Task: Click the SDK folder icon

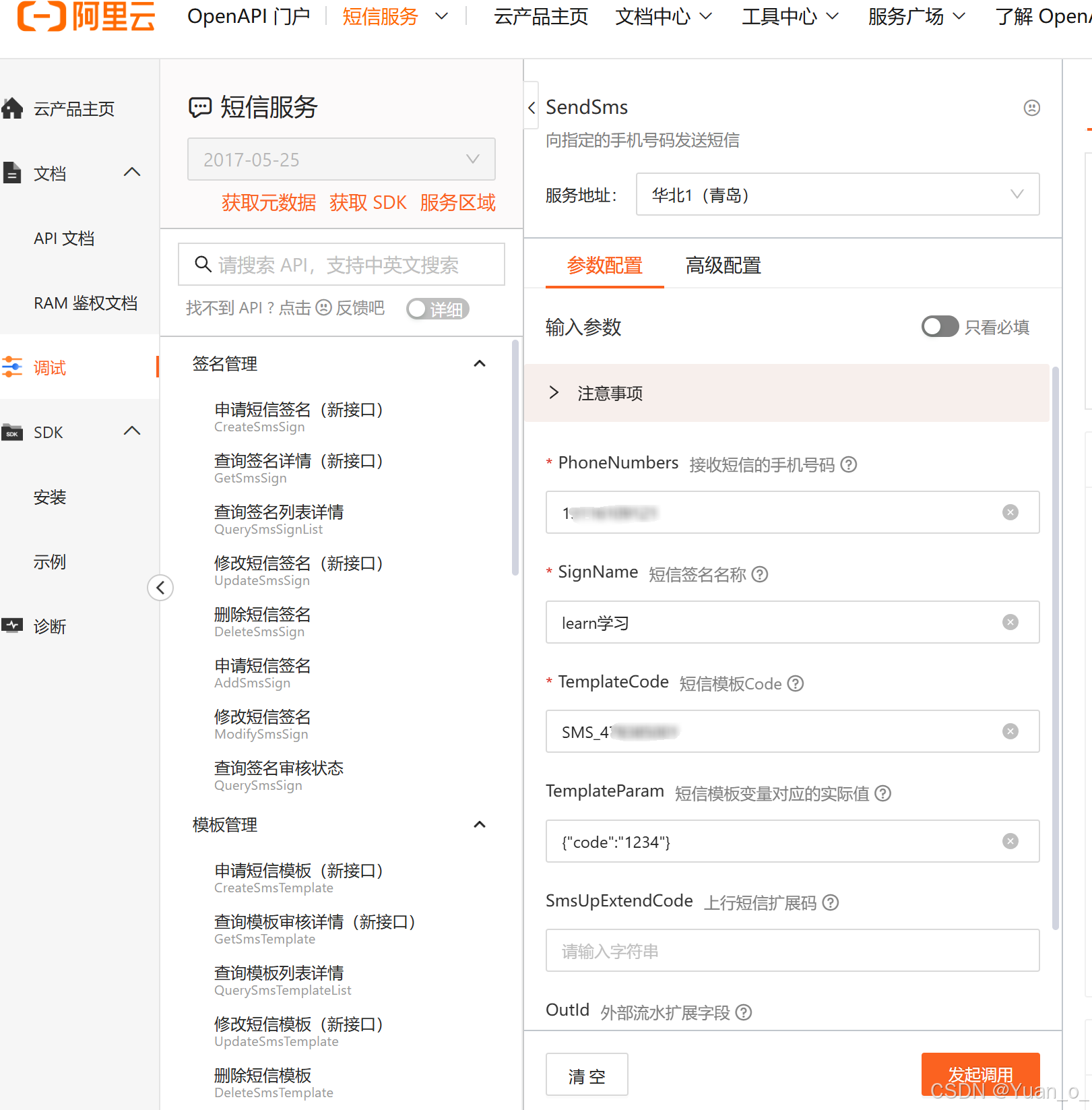Action: point(12,432)
